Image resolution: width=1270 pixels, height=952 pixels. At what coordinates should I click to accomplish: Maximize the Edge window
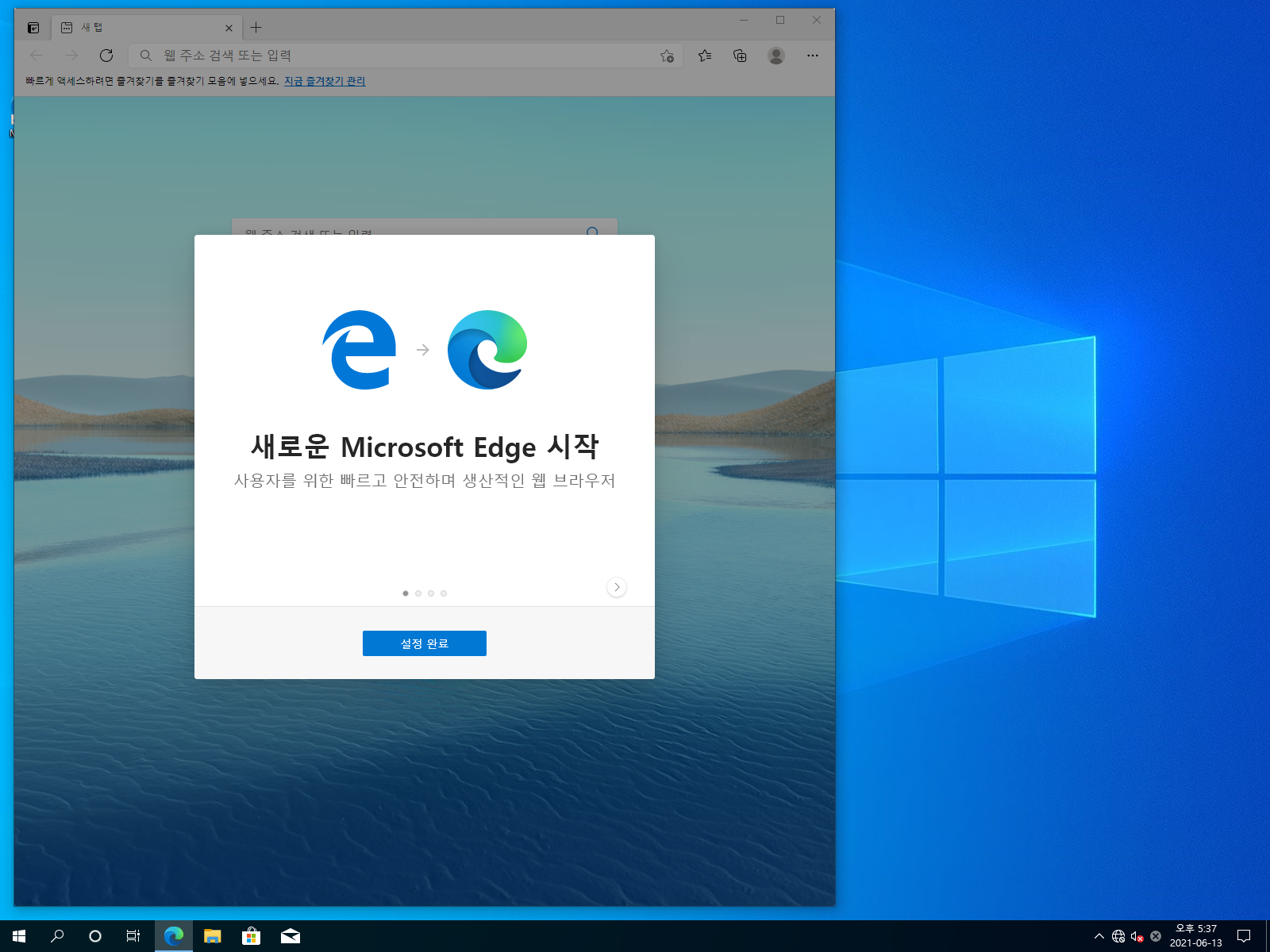(x=780, y=21)
